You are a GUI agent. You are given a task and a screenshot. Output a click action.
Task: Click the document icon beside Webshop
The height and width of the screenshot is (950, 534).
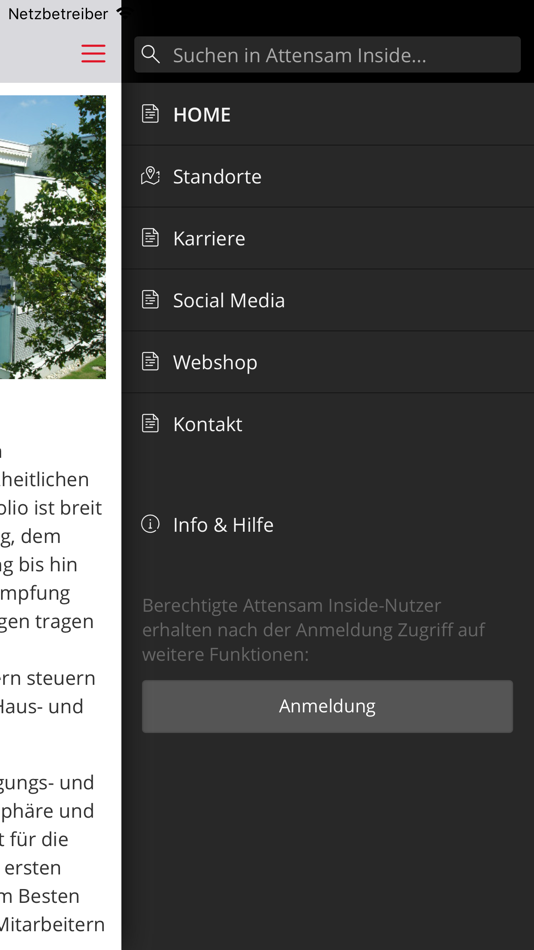(150, 361)
